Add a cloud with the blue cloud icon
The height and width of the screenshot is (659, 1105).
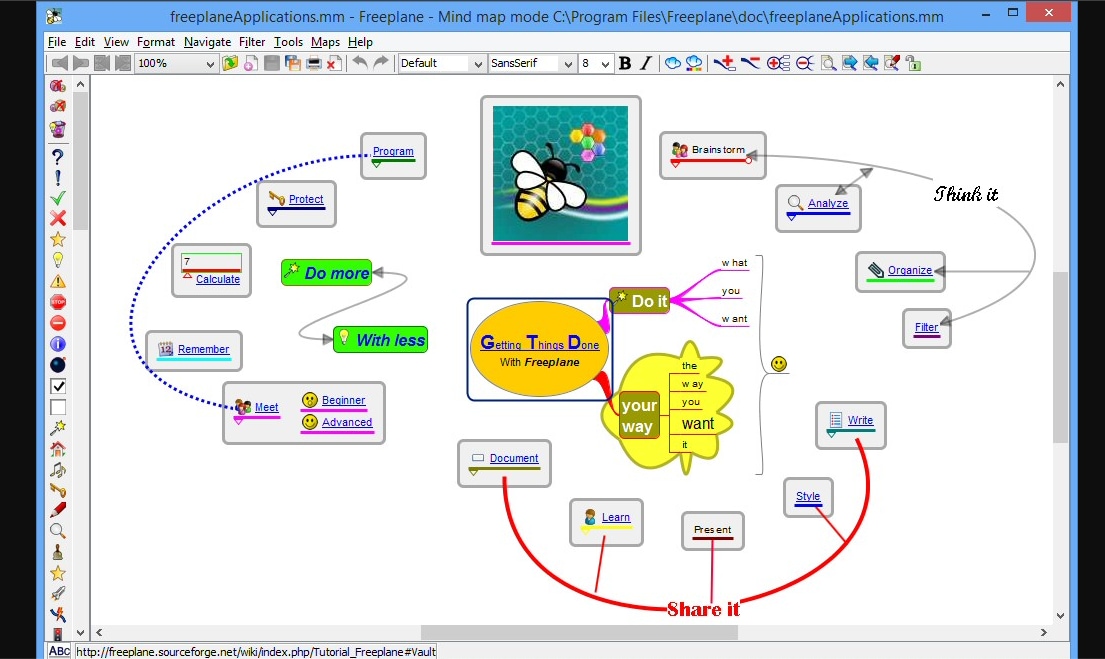coord(673,63)
